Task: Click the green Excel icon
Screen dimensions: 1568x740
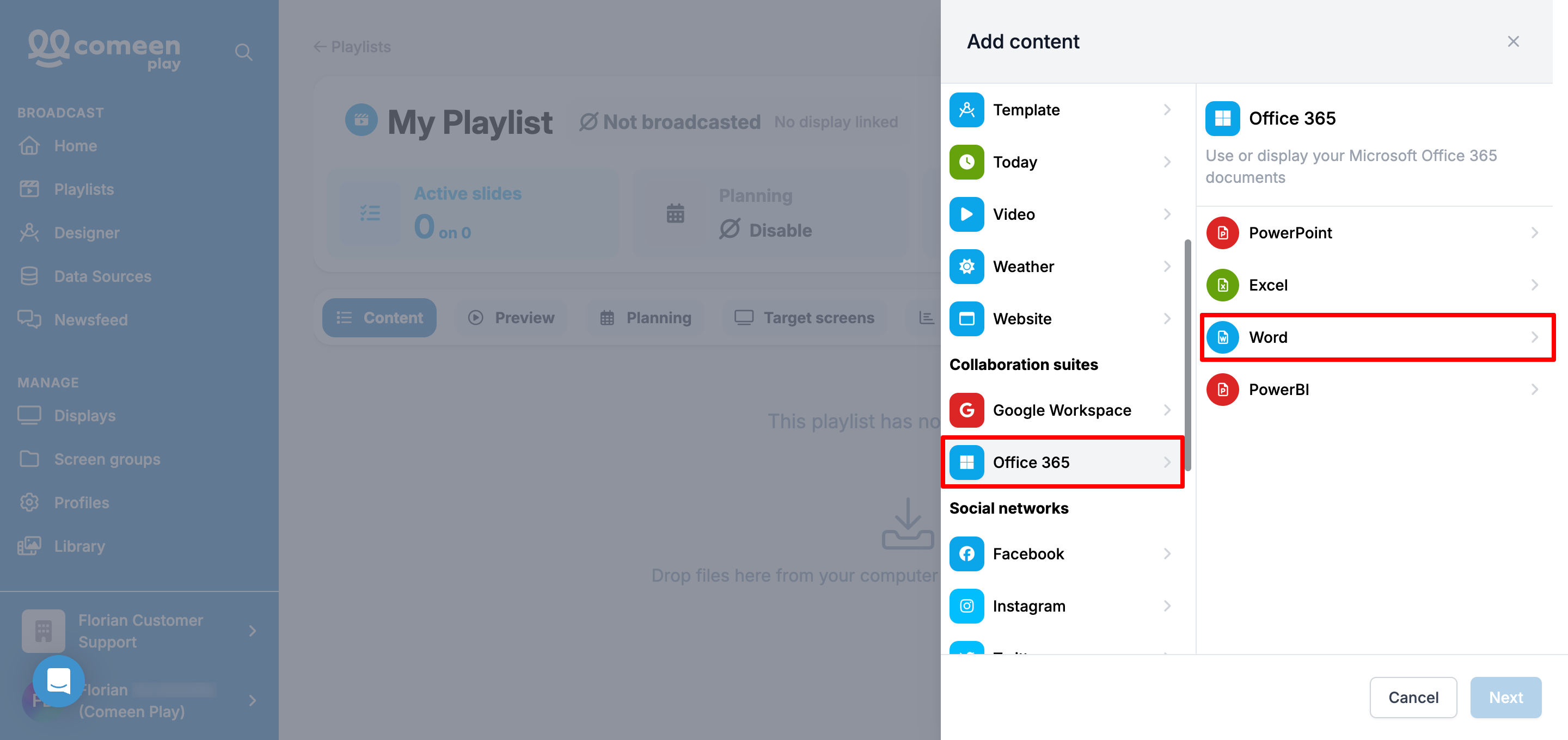Action: pyautogui.click(x=1222, y=286)
